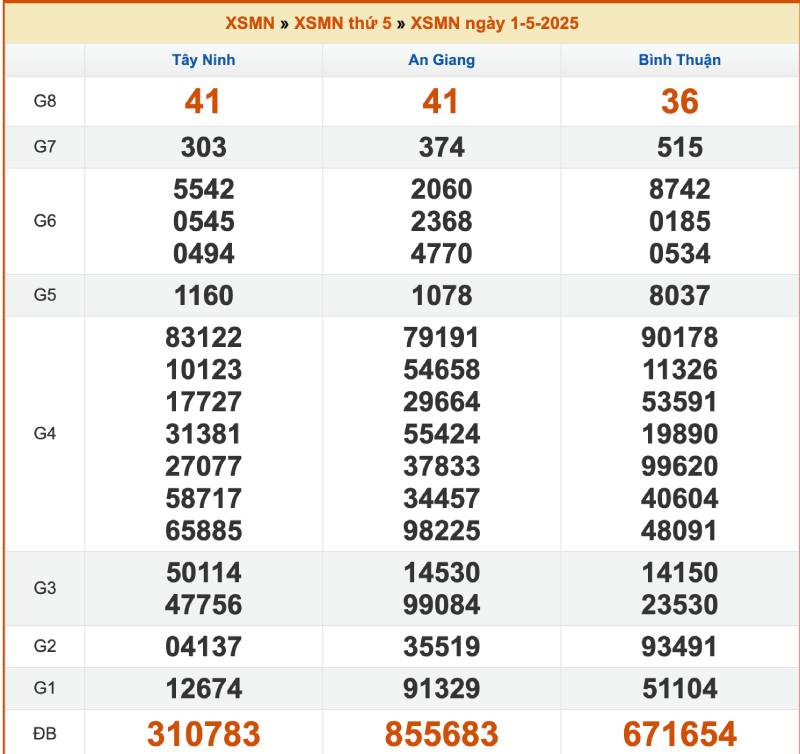The width and height of the screenshot is (800, 754).
Task: Select G7 number 303 for Tây Ninh
Action: pos(203,147)
